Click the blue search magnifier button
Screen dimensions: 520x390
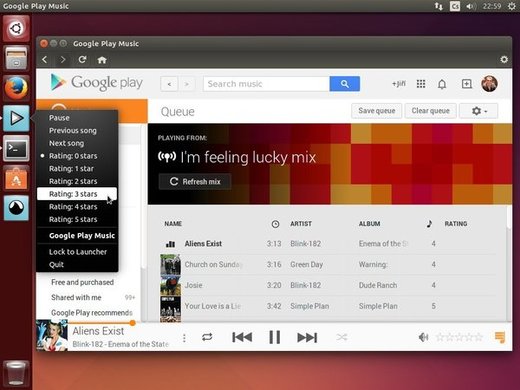(345, 84)
